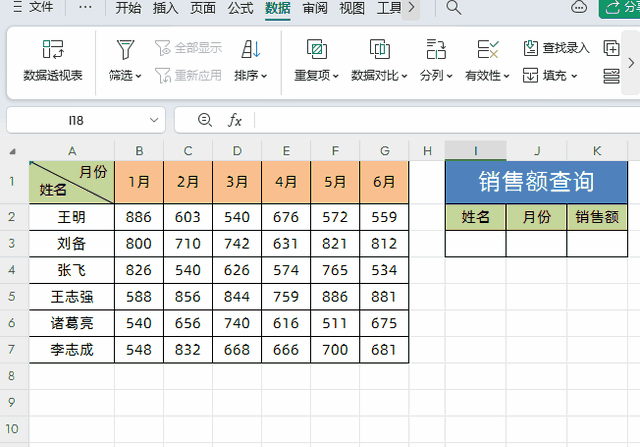Viewport: 640px width, 447px height.
Task: Select the empty cell under 销售额
Action: pos(597,244)
